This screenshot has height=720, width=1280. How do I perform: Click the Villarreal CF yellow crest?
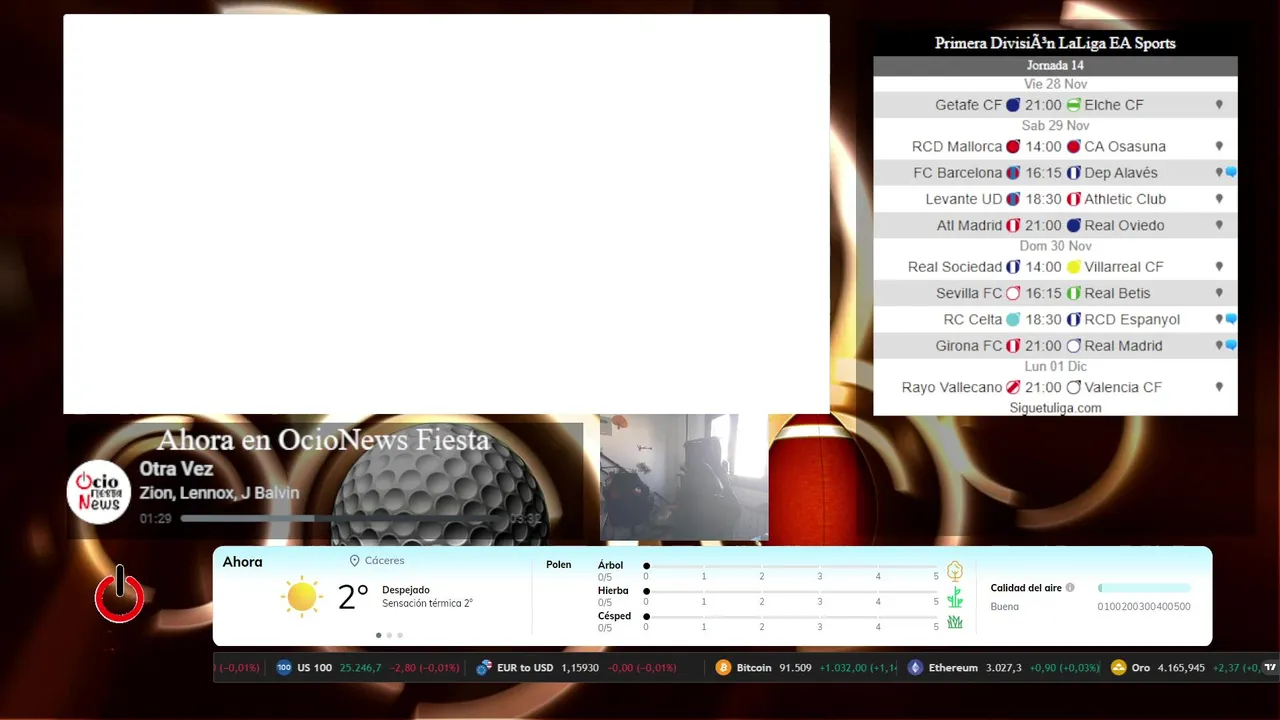(1074, 267)
